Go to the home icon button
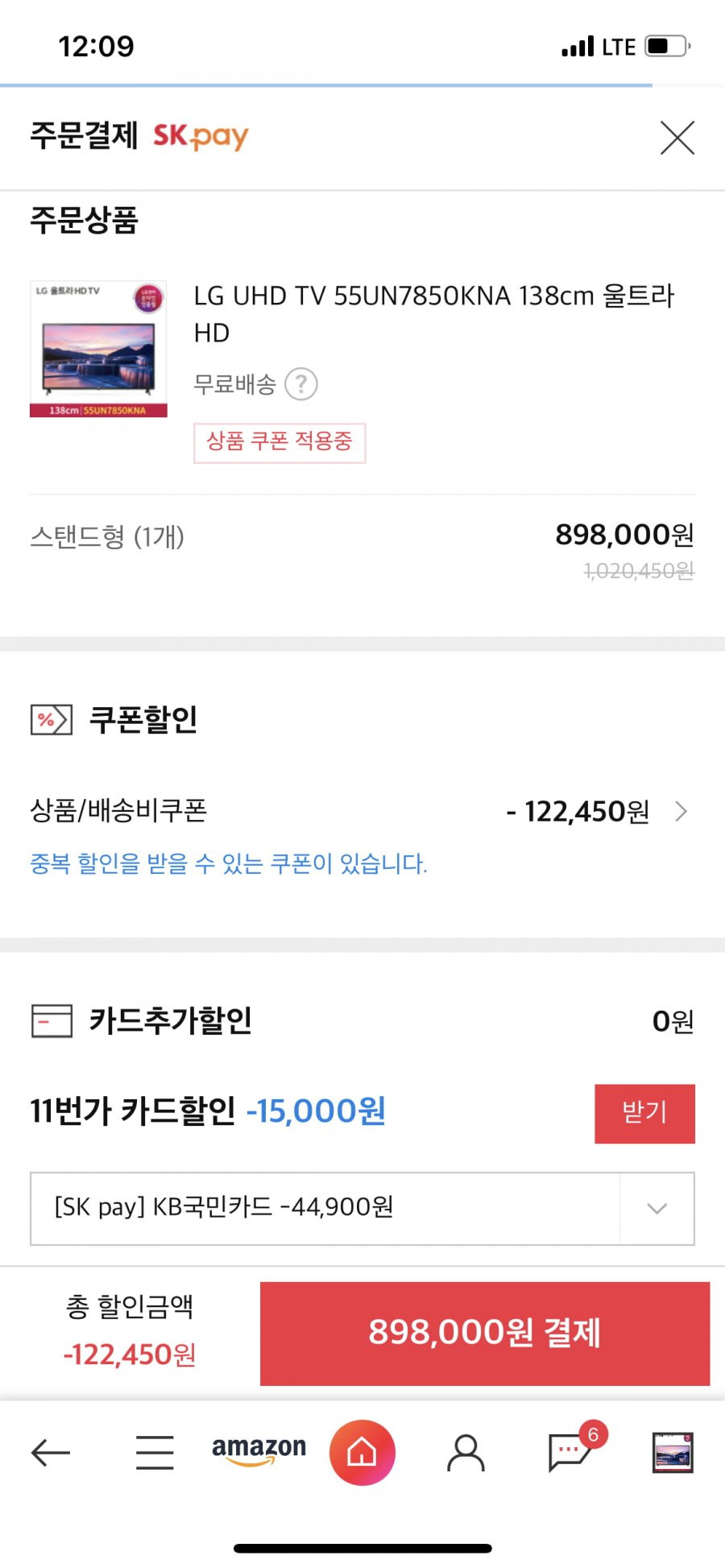This screenshot has width=725, height=1568. [x=362, y=1453]
